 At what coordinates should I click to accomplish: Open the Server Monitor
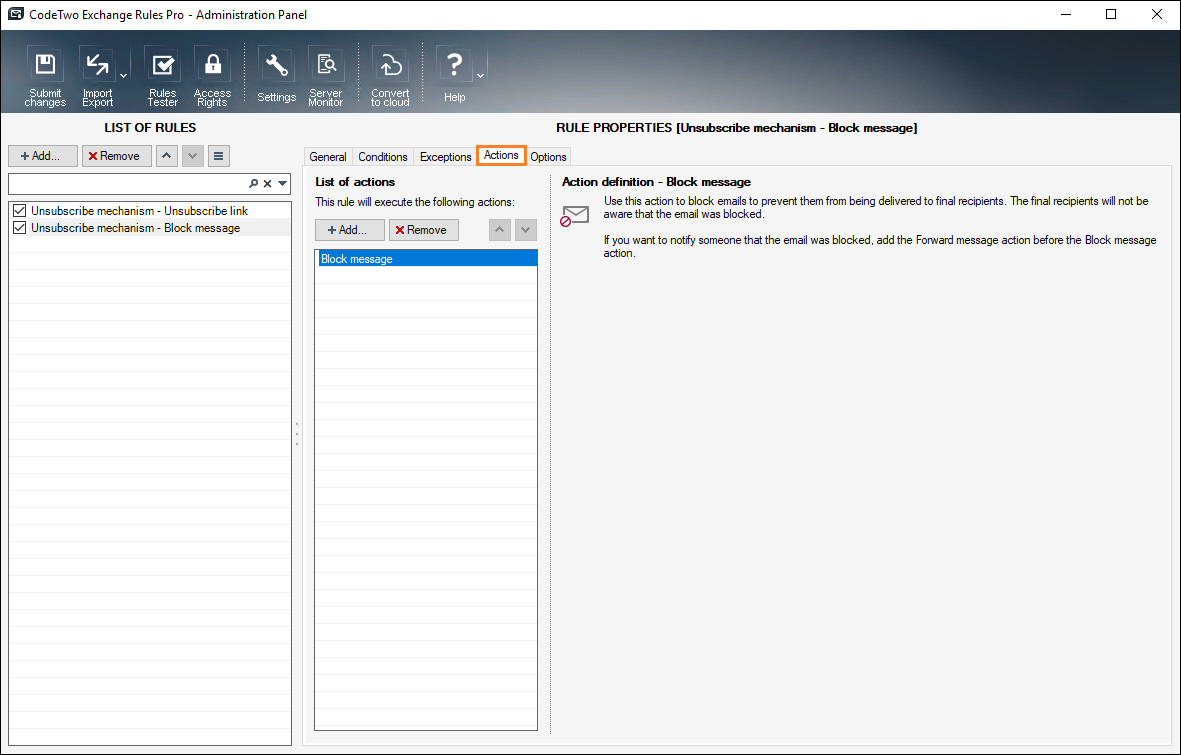click(x=325, y=77)
